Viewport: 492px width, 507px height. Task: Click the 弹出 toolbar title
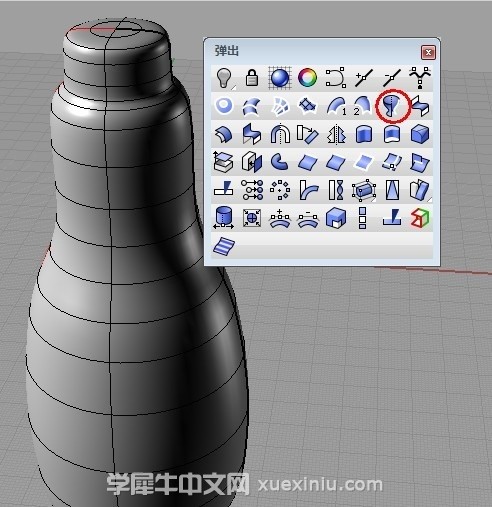(227, 51)
